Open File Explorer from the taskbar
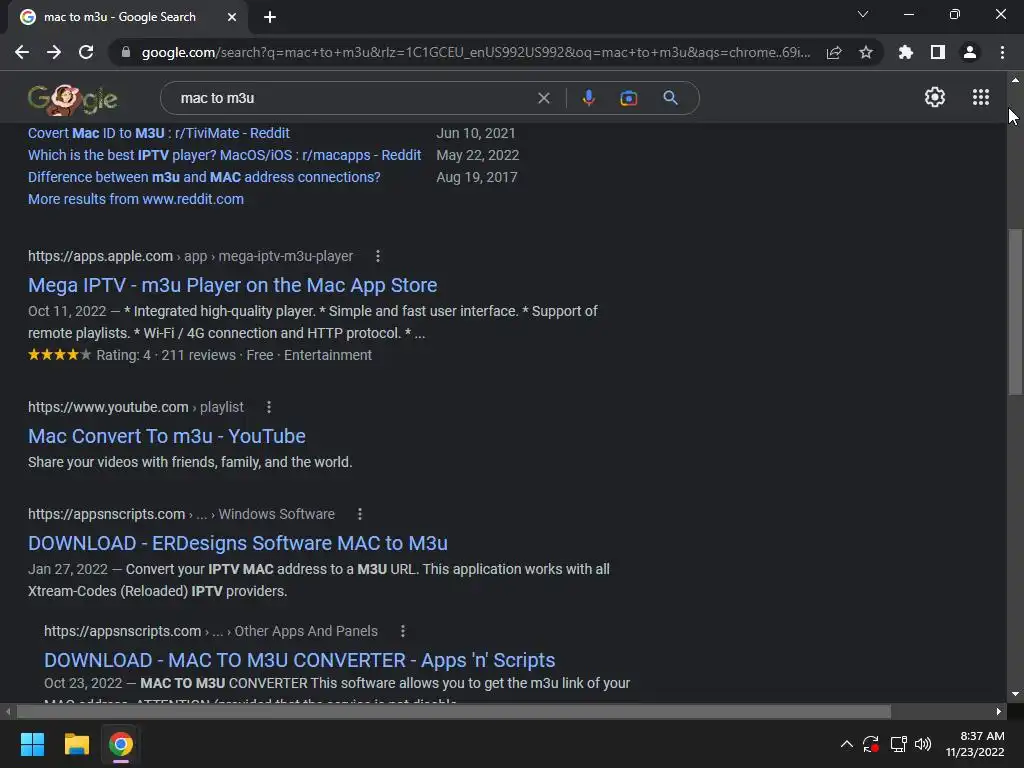The image size is (1024, 768). [x=76, y=744]
